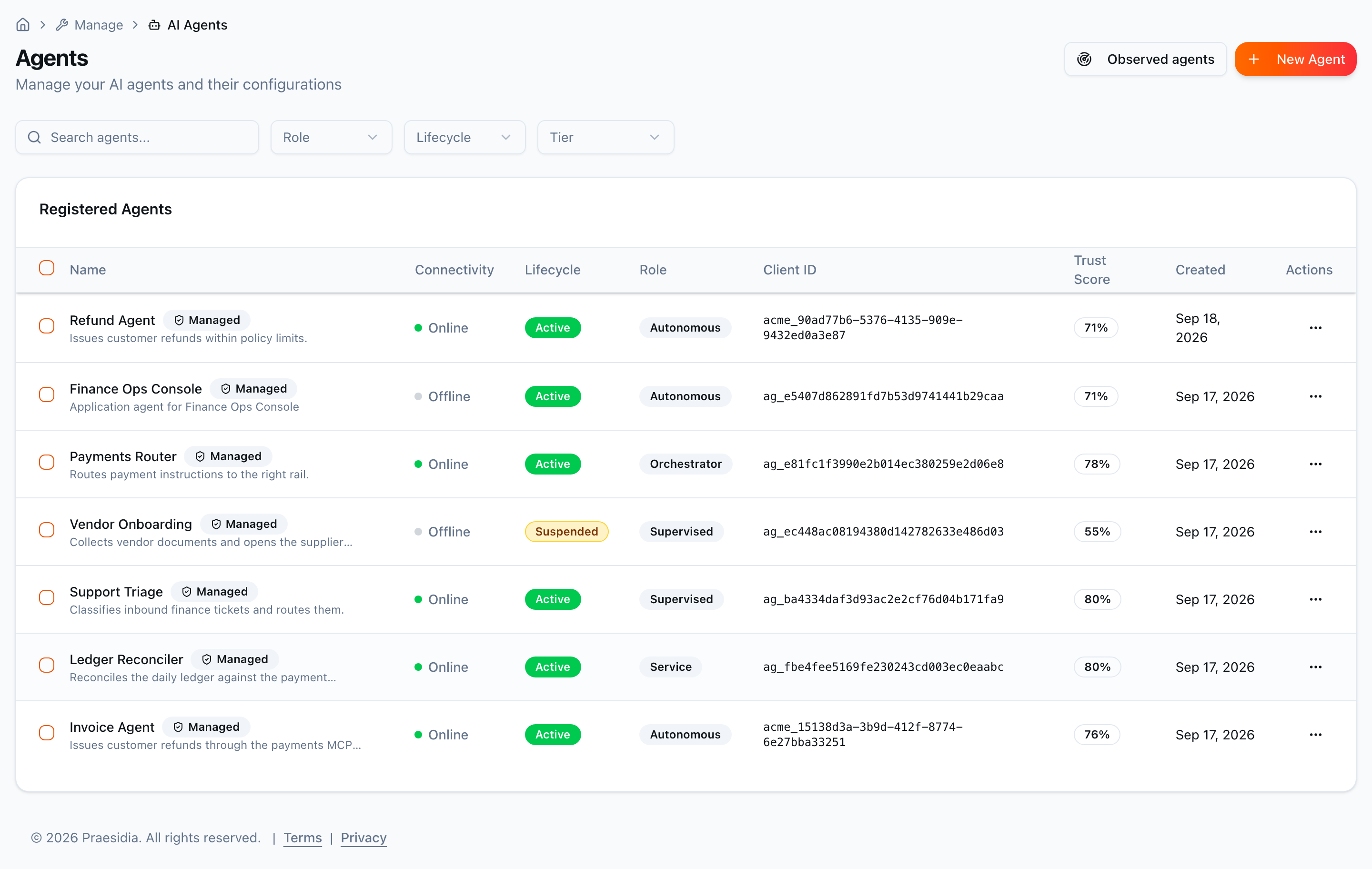Click the Managed badge on Refund Agent
Viewport: 1372px width, 869px height.
pos(207,320)
